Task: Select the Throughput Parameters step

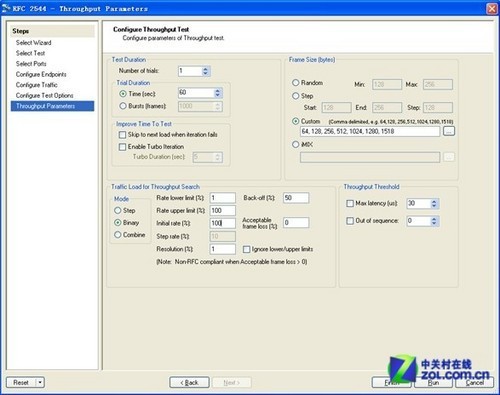Action: (x=52, y=106)
